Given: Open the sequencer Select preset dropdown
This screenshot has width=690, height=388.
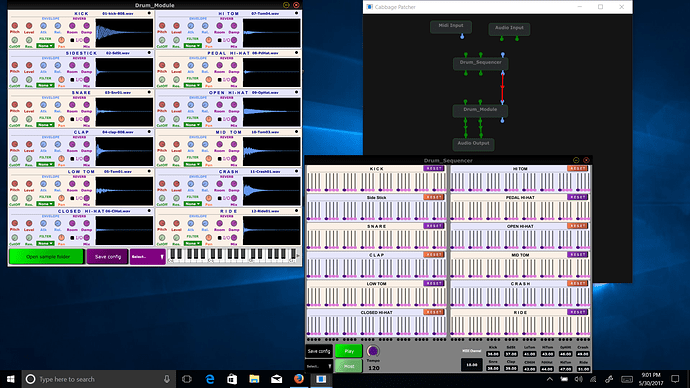Looking at the screenshot, I should 319,366.
